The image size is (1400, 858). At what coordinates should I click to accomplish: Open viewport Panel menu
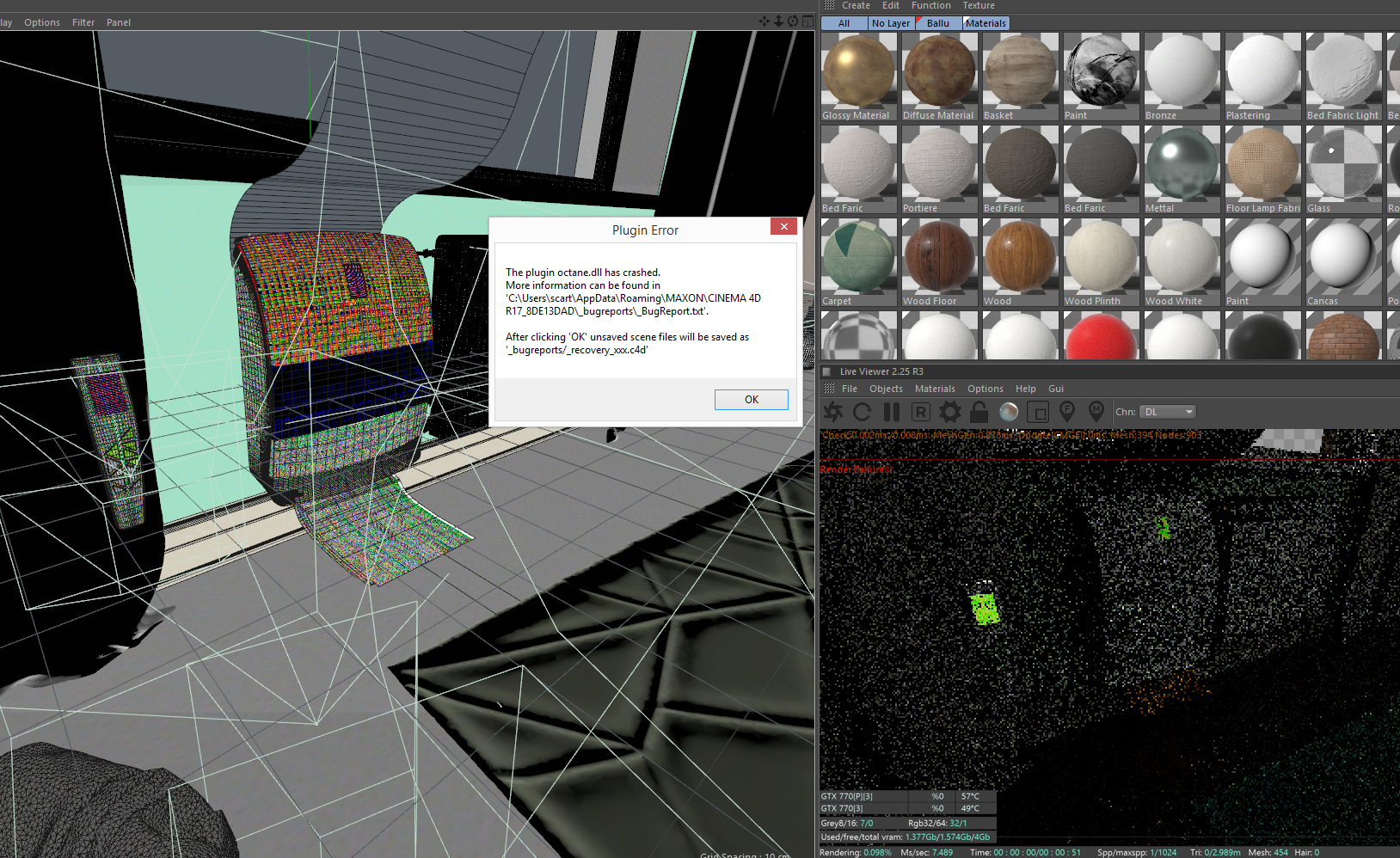click(119, 22)
